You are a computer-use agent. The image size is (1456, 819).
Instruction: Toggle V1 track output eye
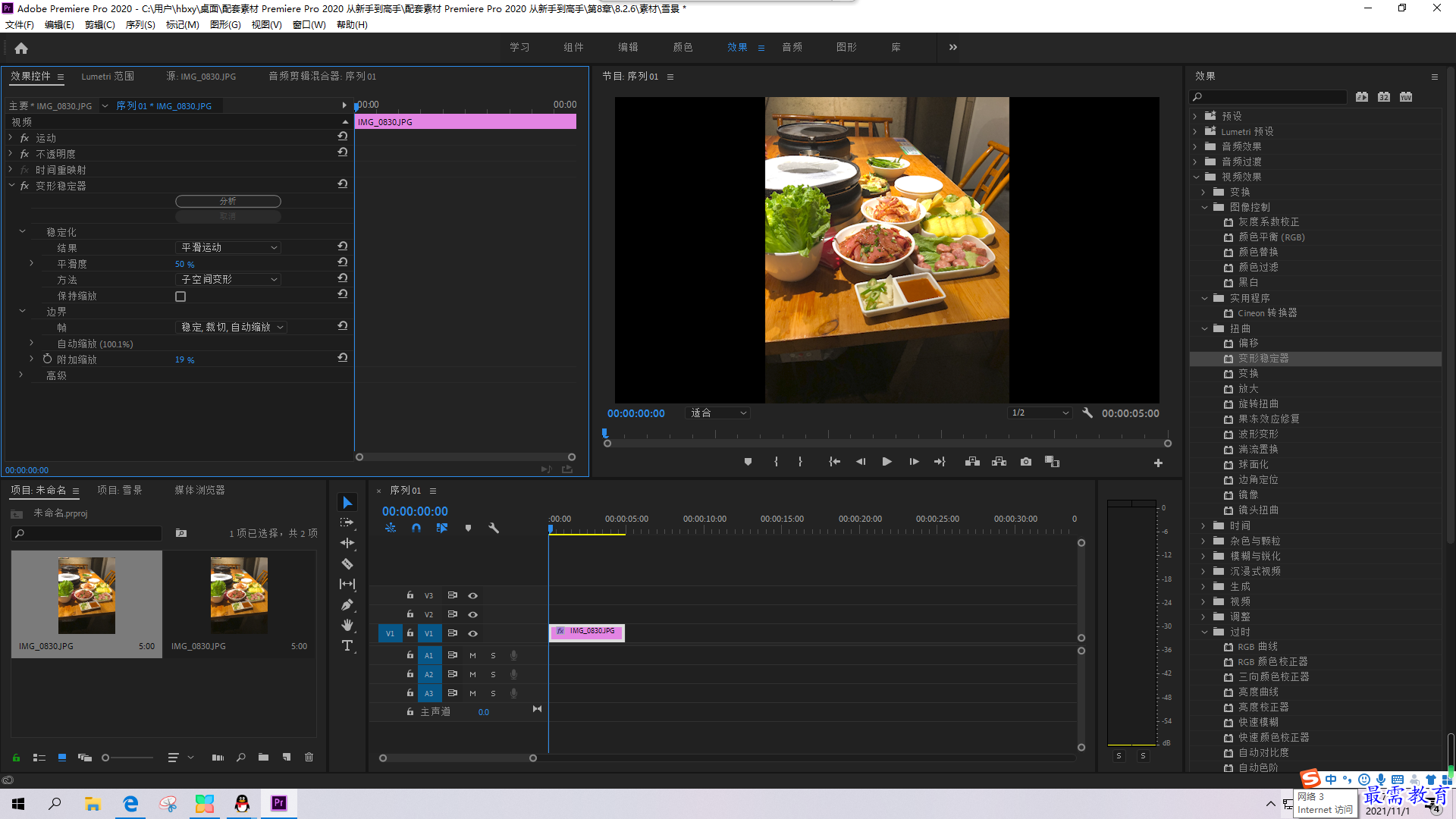472,633
